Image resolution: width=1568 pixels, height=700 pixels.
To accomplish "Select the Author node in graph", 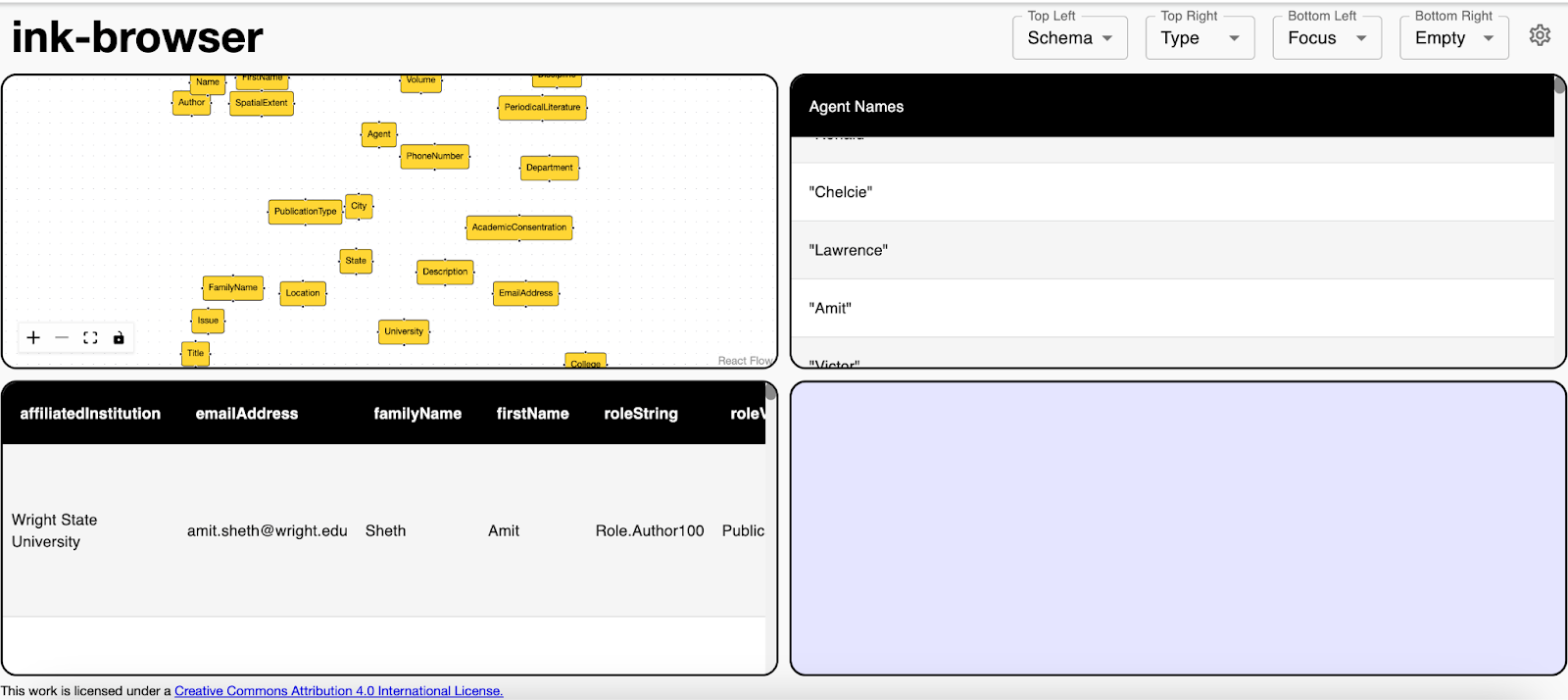I will tap(192, 103).
